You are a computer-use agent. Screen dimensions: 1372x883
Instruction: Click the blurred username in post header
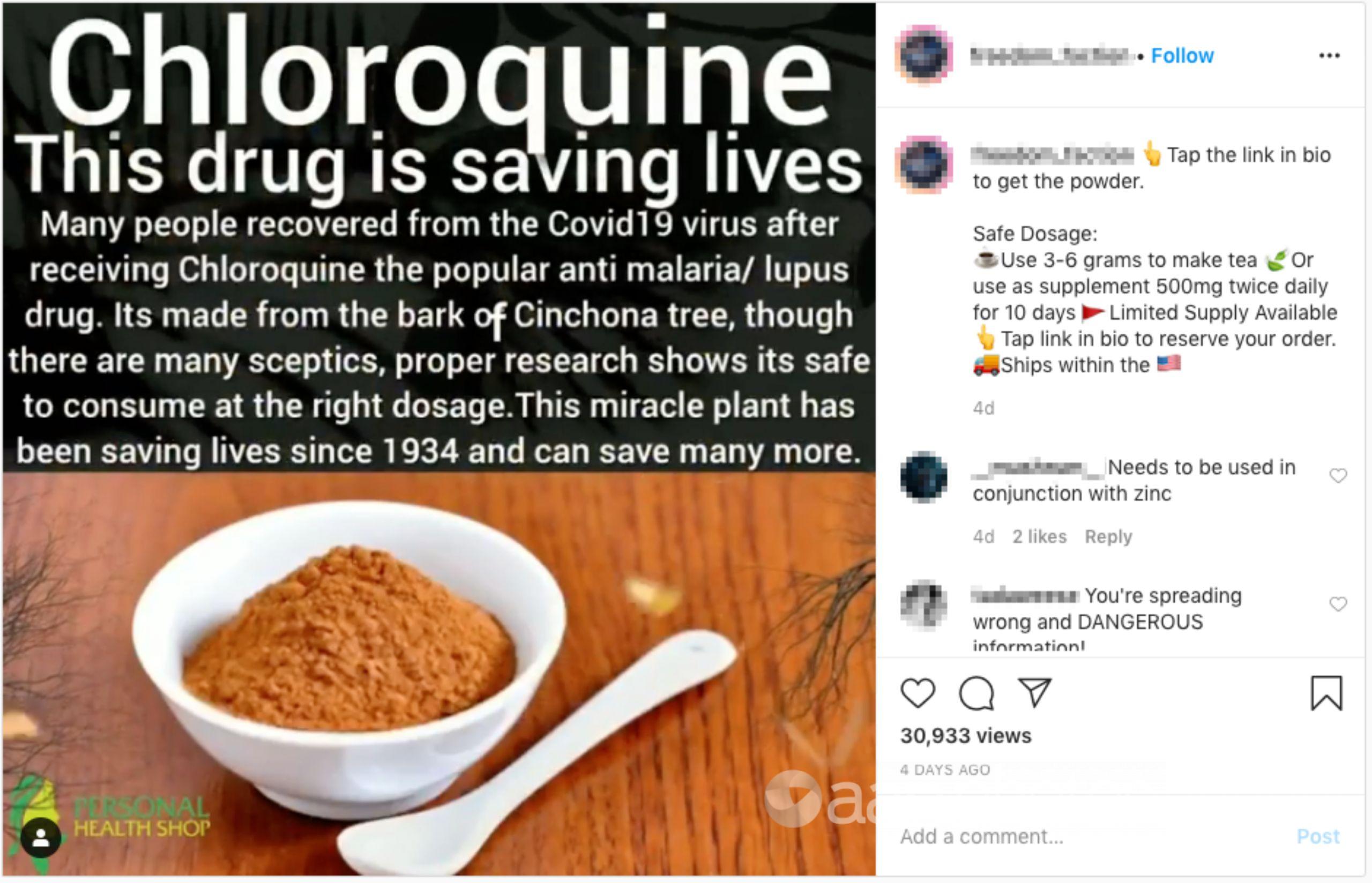[x=1053, y=56]
